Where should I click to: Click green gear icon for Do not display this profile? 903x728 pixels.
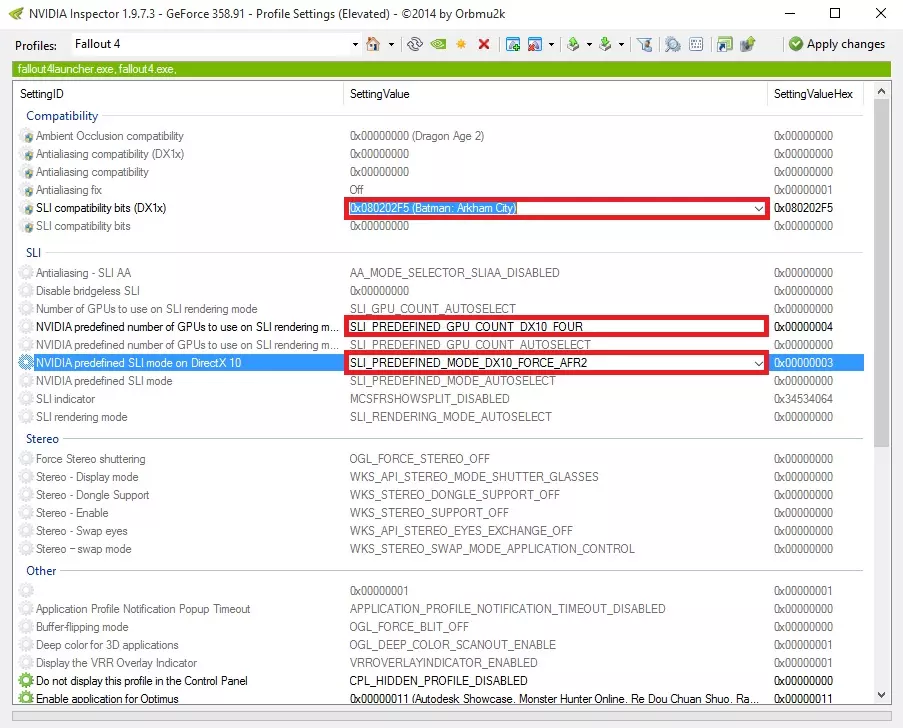click(x=26, y=681)
